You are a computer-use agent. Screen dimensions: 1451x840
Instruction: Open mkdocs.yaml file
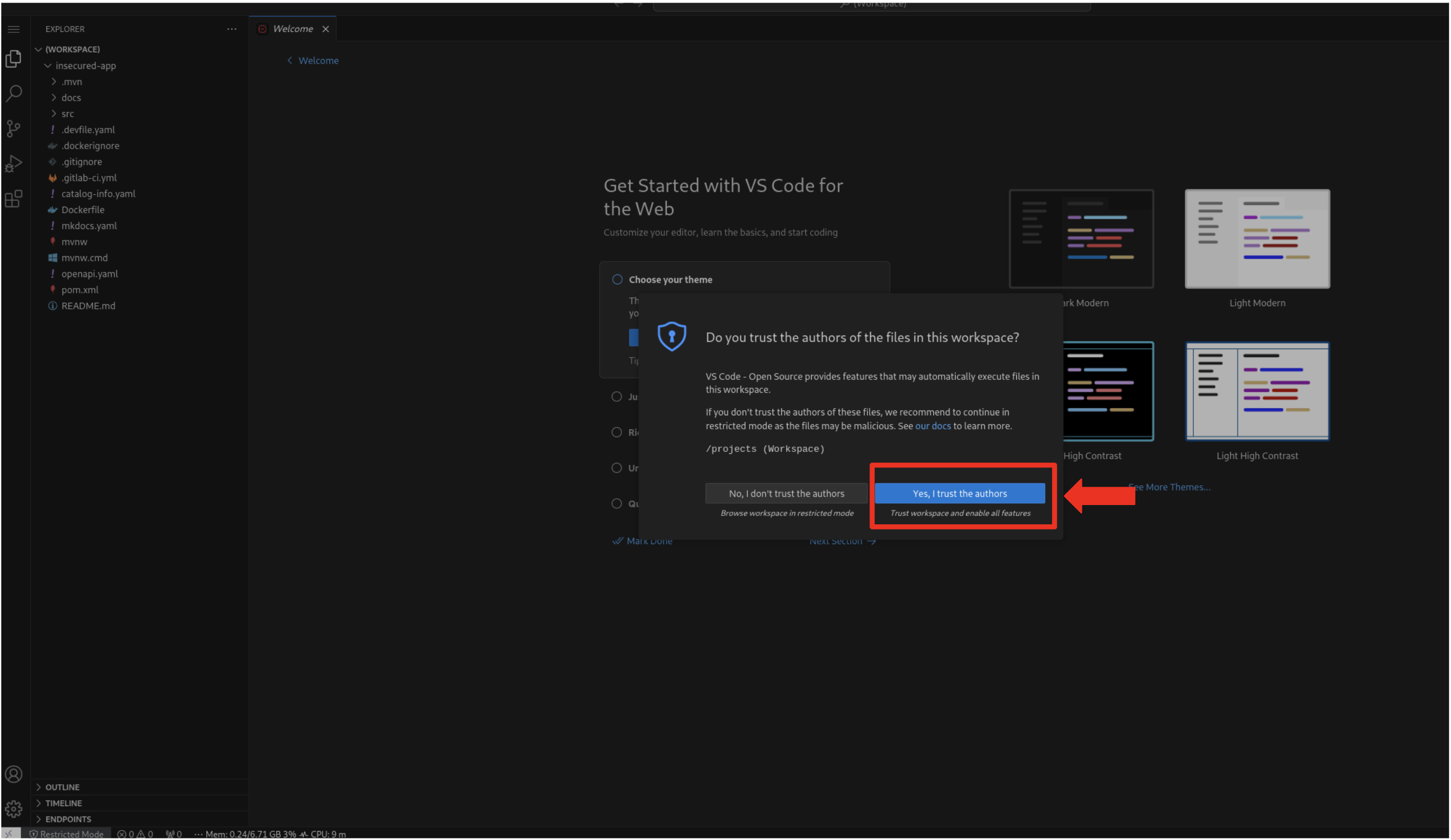(89, 226)
